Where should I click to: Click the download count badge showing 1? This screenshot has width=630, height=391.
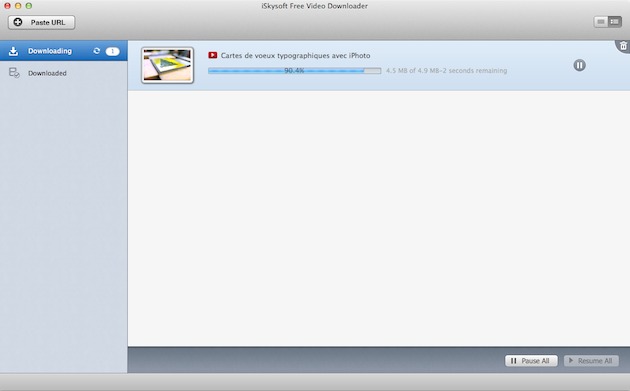click(112, 51)
